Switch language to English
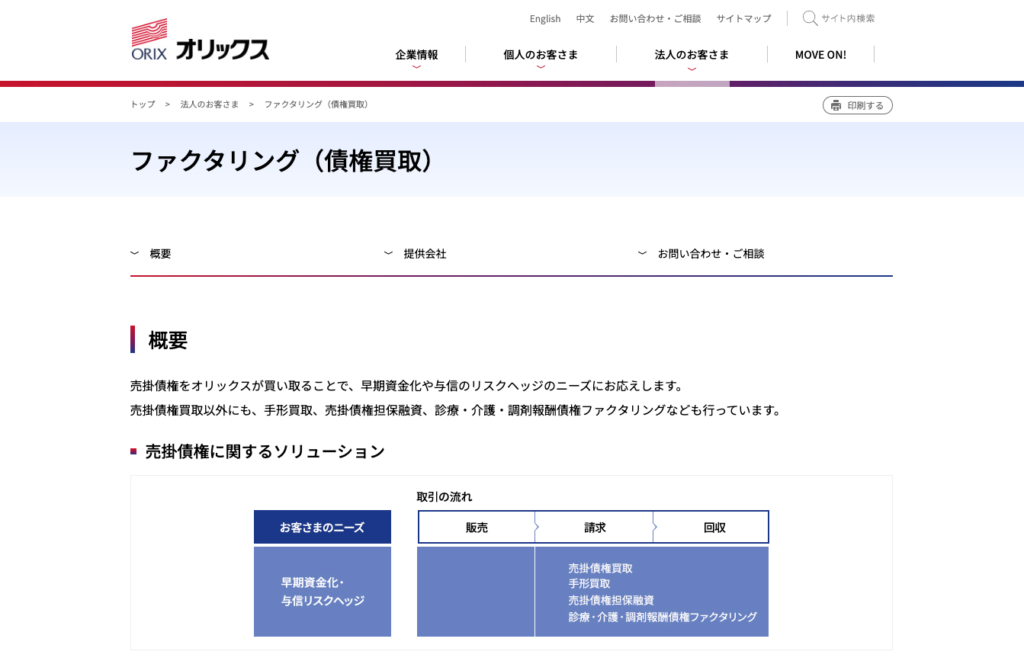 click(x=545, y=19)
